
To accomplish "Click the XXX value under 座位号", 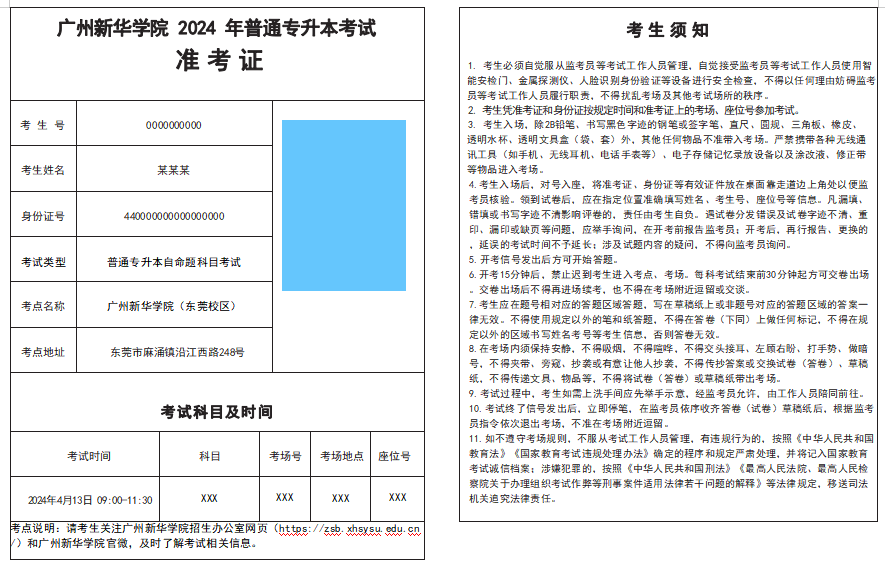I will (398, 498).
